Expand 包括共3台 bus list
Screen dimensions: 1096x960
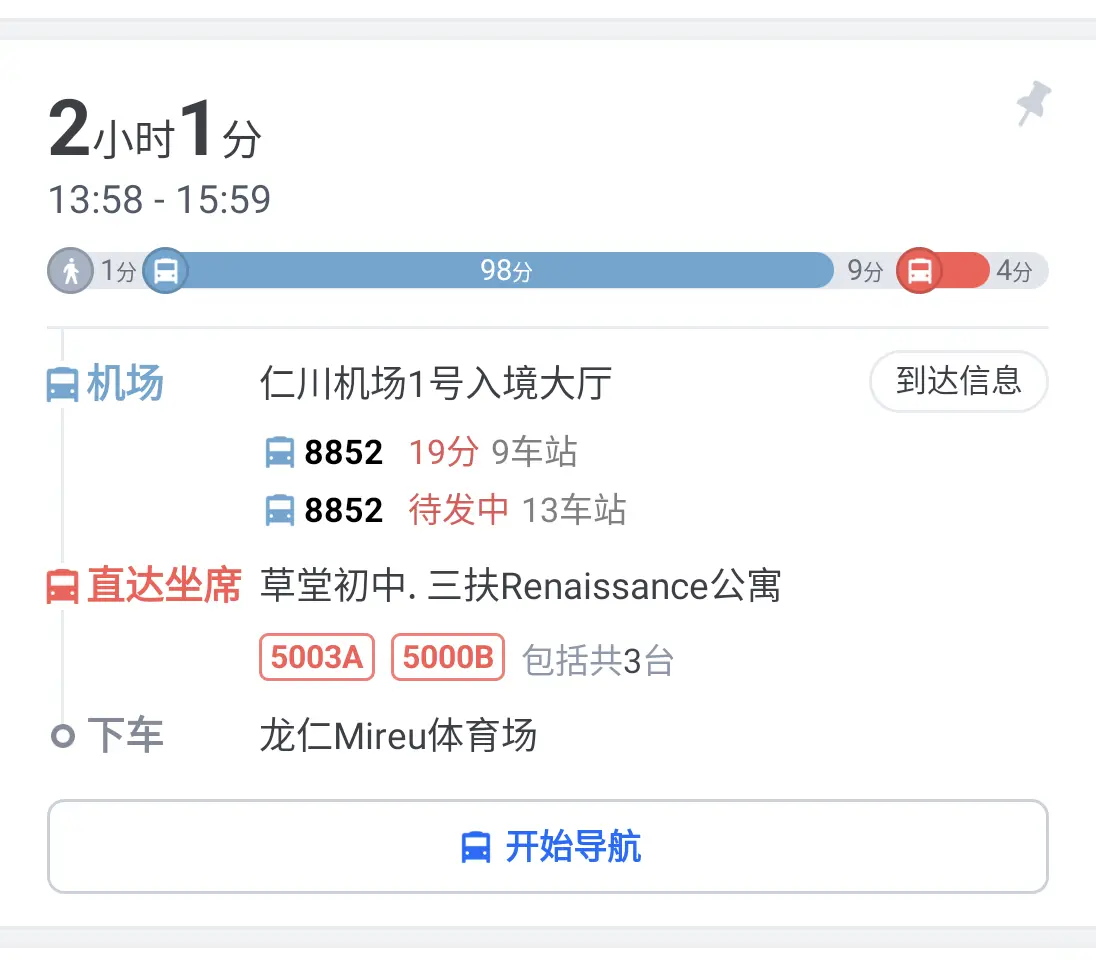click(598, 660)
